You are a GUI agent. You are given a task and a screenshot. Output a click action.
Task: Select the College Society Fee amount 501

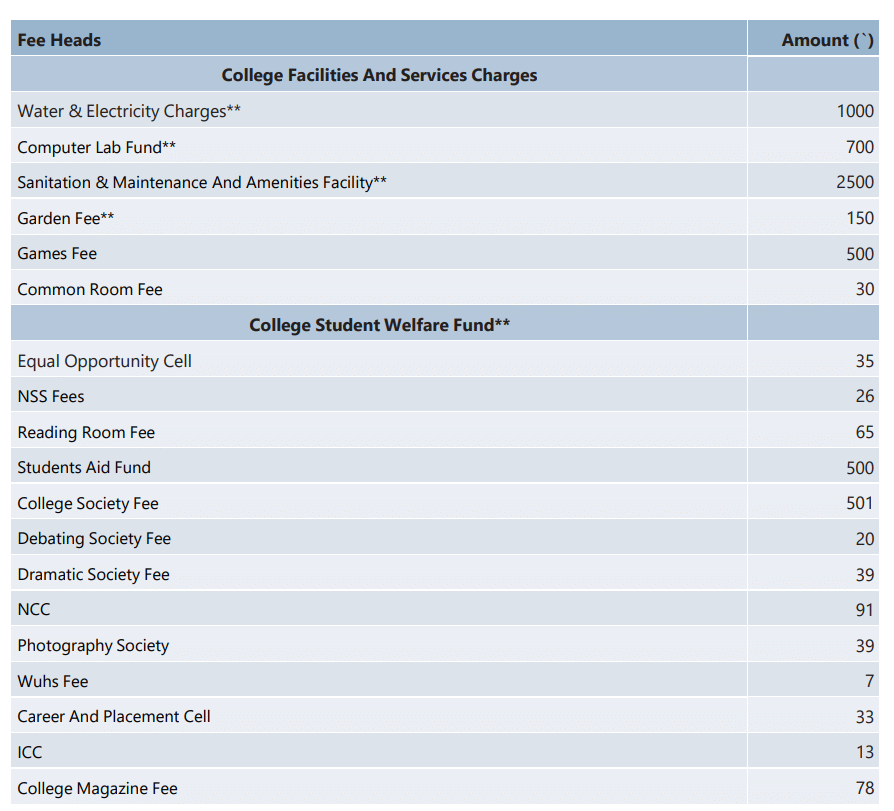point(859,503)
